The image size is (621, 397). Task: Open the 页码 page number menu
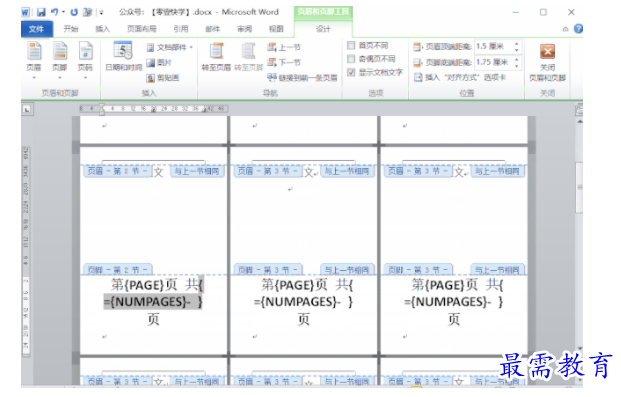85,60
